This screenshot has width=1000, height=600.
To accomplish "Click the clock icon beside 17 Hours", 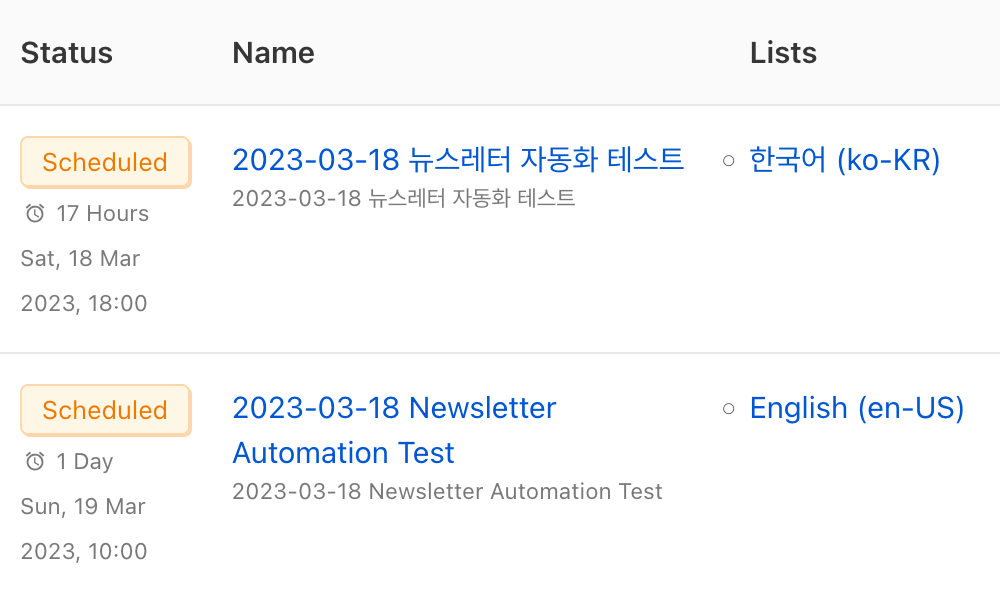I will [x=35, y=213].
